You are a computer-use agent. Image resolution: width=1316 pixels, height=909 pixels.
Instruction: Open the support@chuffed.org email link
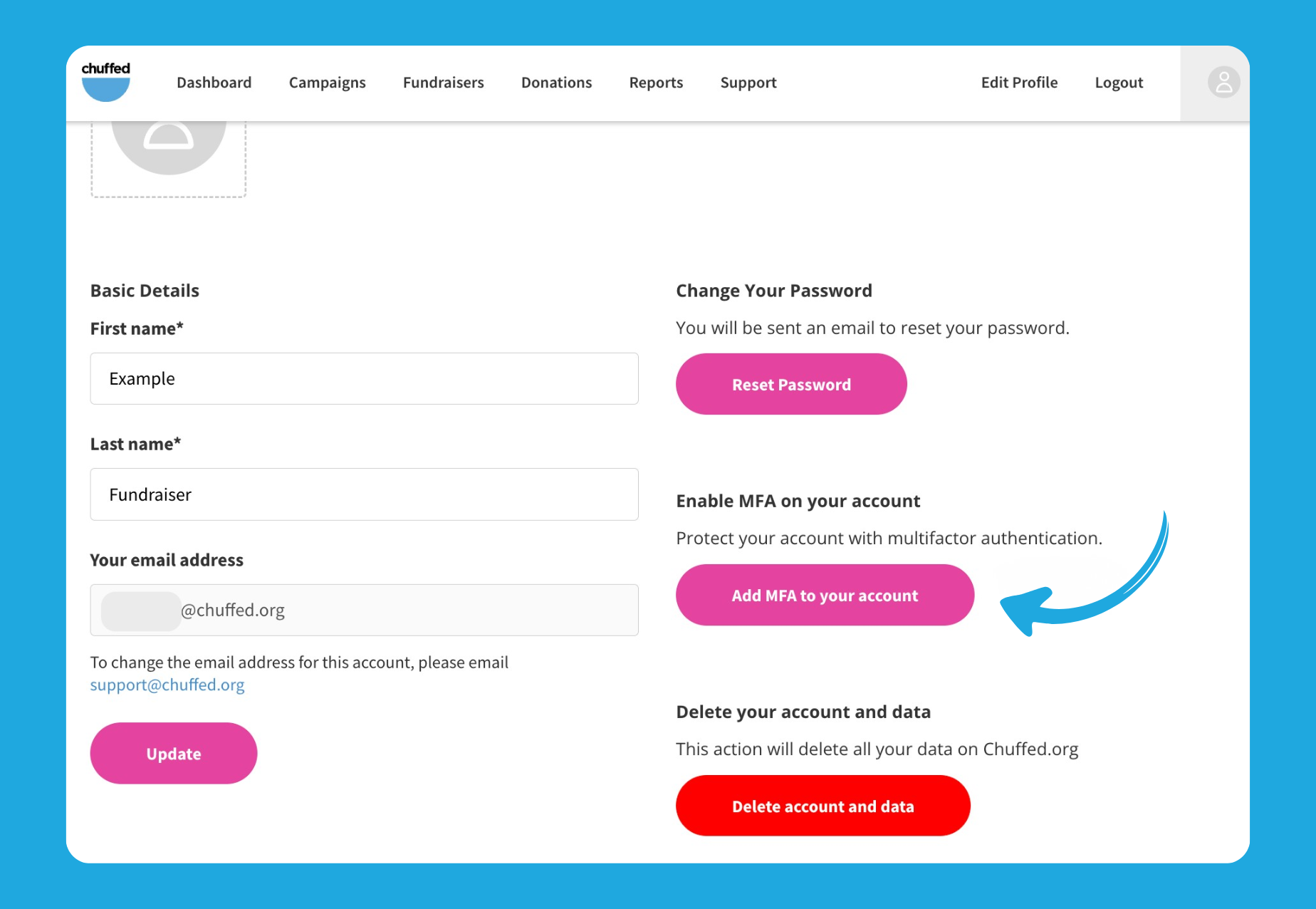[x=167, y=685]
